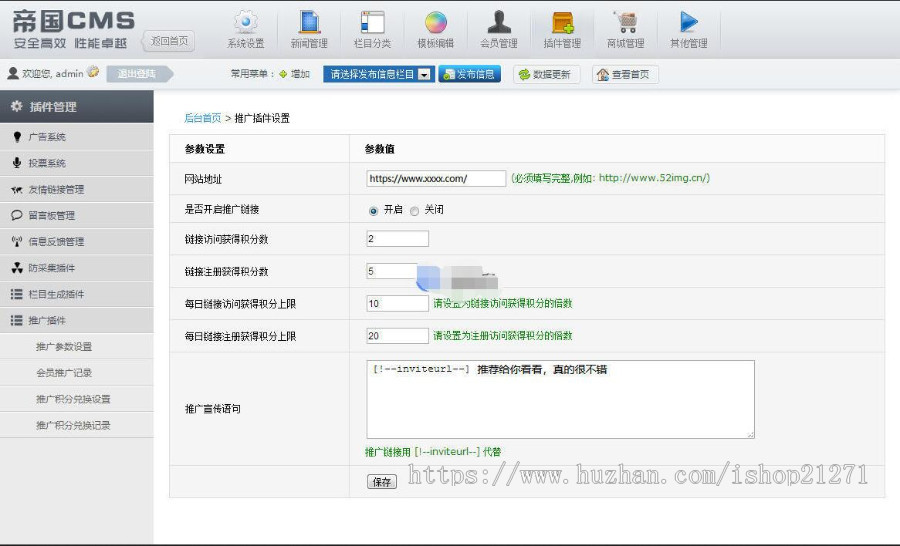
Task: Click inside the 推广宣传语句 textarea
Action: (x=560, y=400)
